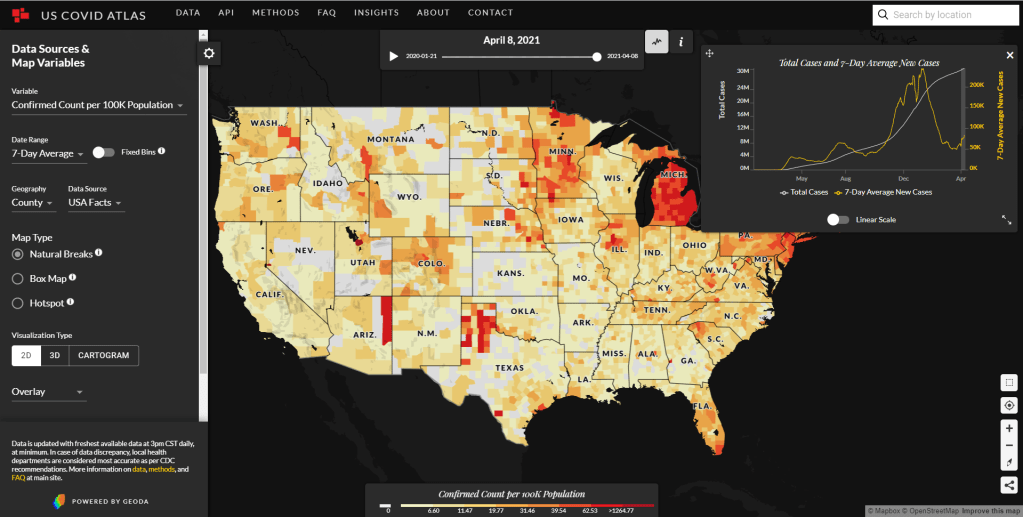
Task: Enable the Fixed Bins toggle
Action: [103, 152]
